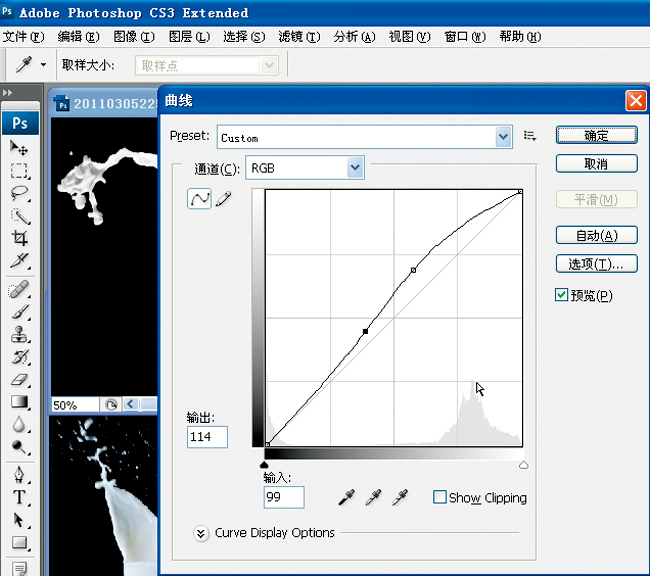Toggle the 预览 preview checkbox

[x=561, y=295]
